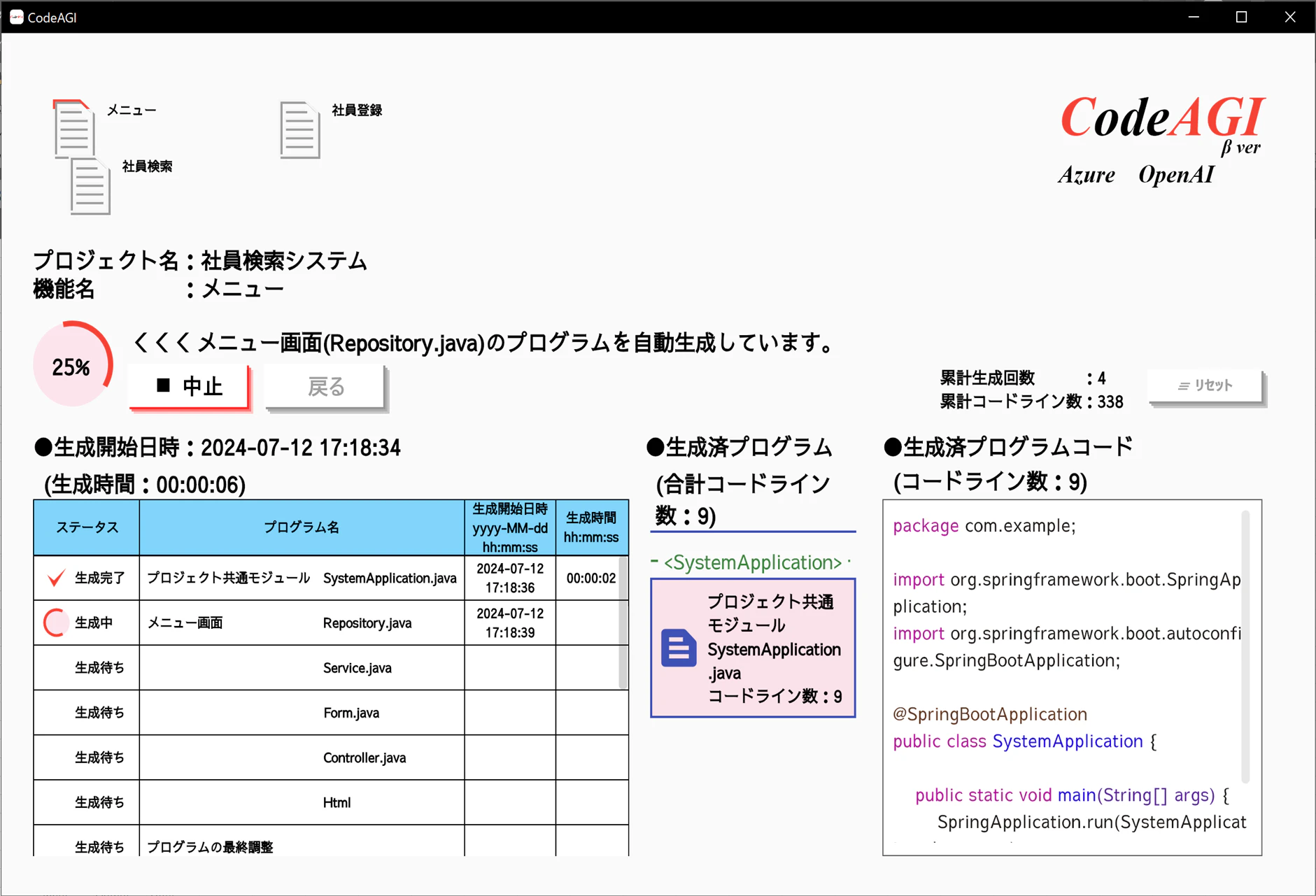Select the Form.java program row
This screenshot has height=896, width=1316.
pos(330,712)
